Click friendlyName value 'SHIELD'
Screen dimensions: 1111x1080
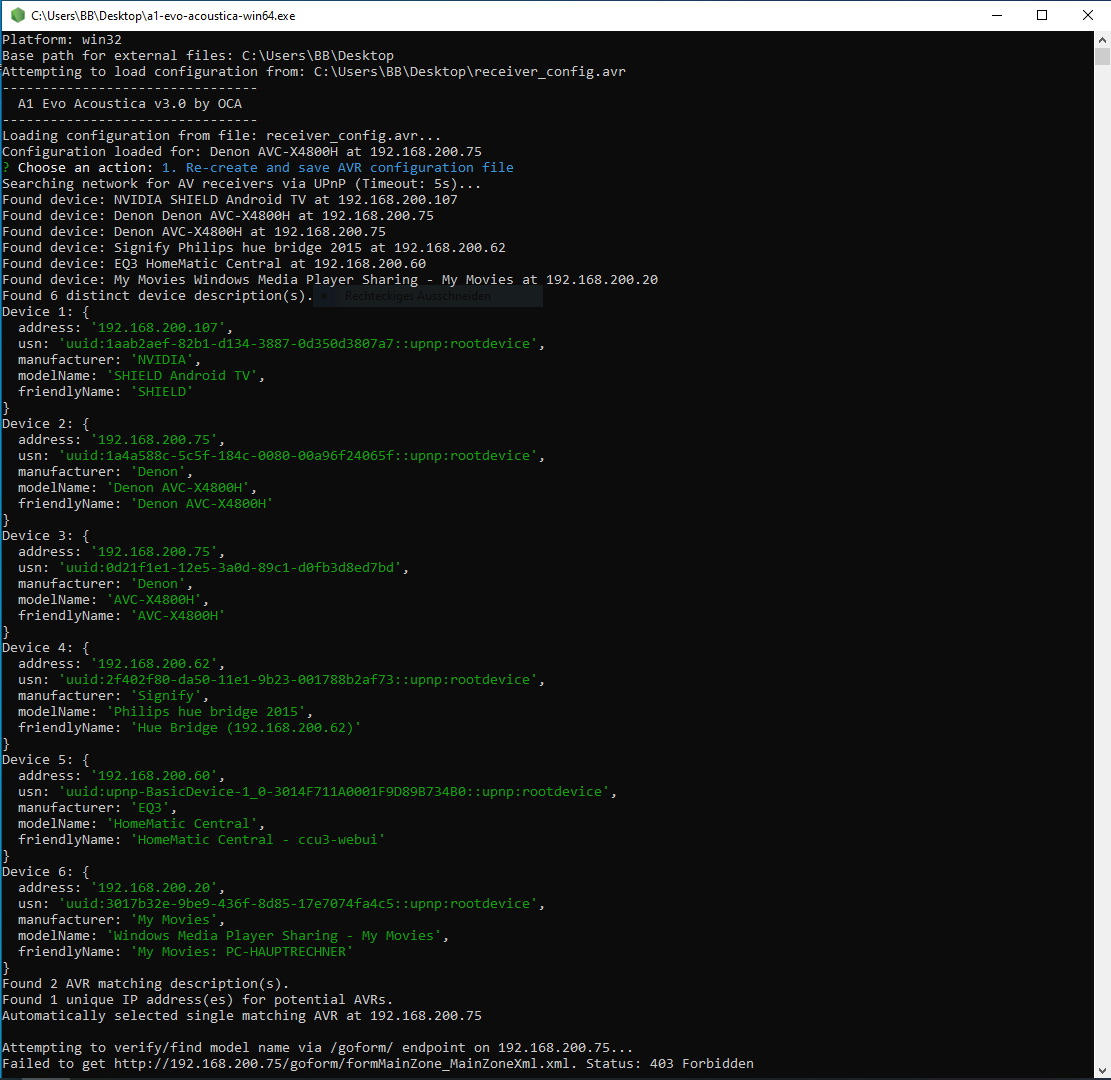coord(162,392)
